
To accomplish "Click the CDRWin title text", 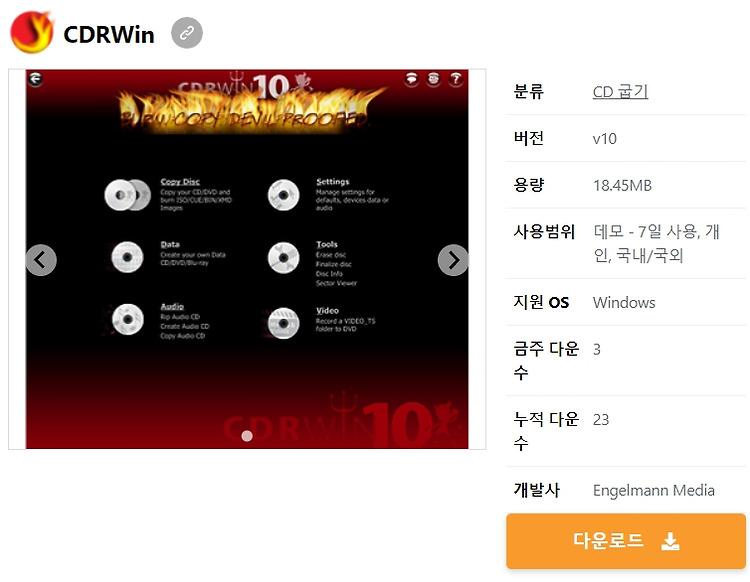I will [x=109, y=34].
